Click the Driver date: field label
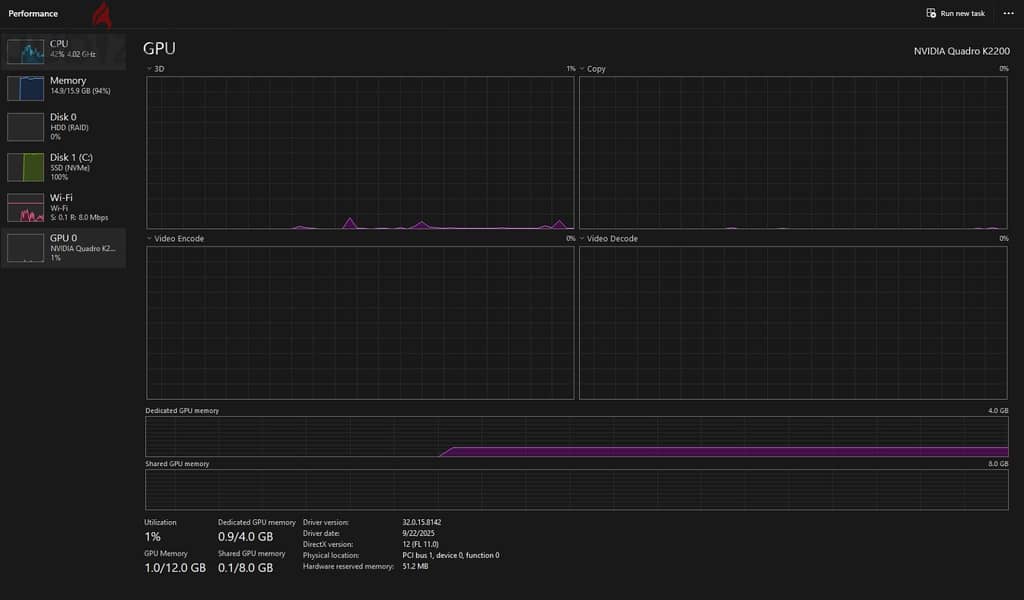Image resolution: width=1024 pixels, height=600 pixels. [321, 533]
